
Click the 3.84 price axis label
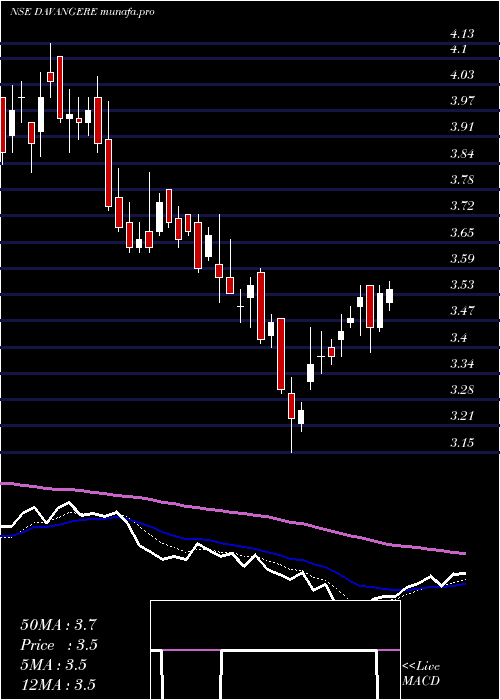tap(462, 154)
